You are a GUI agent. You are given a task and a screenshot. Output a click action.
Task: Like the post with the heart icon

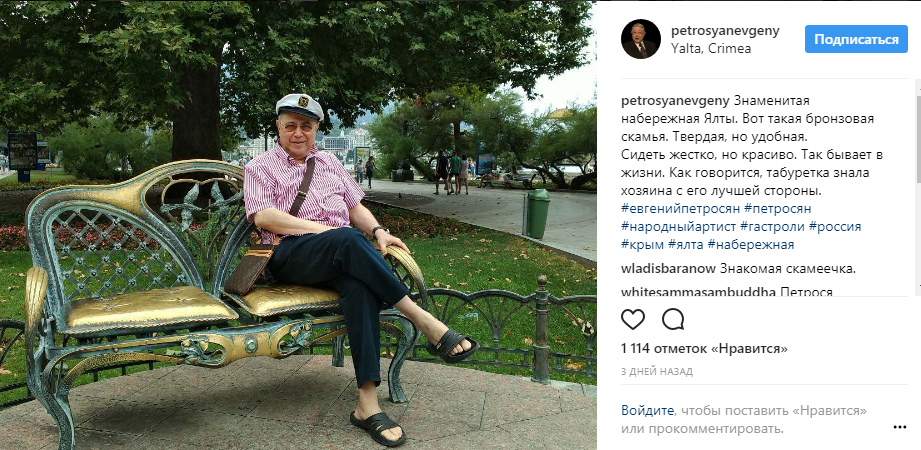coord(633,320)
